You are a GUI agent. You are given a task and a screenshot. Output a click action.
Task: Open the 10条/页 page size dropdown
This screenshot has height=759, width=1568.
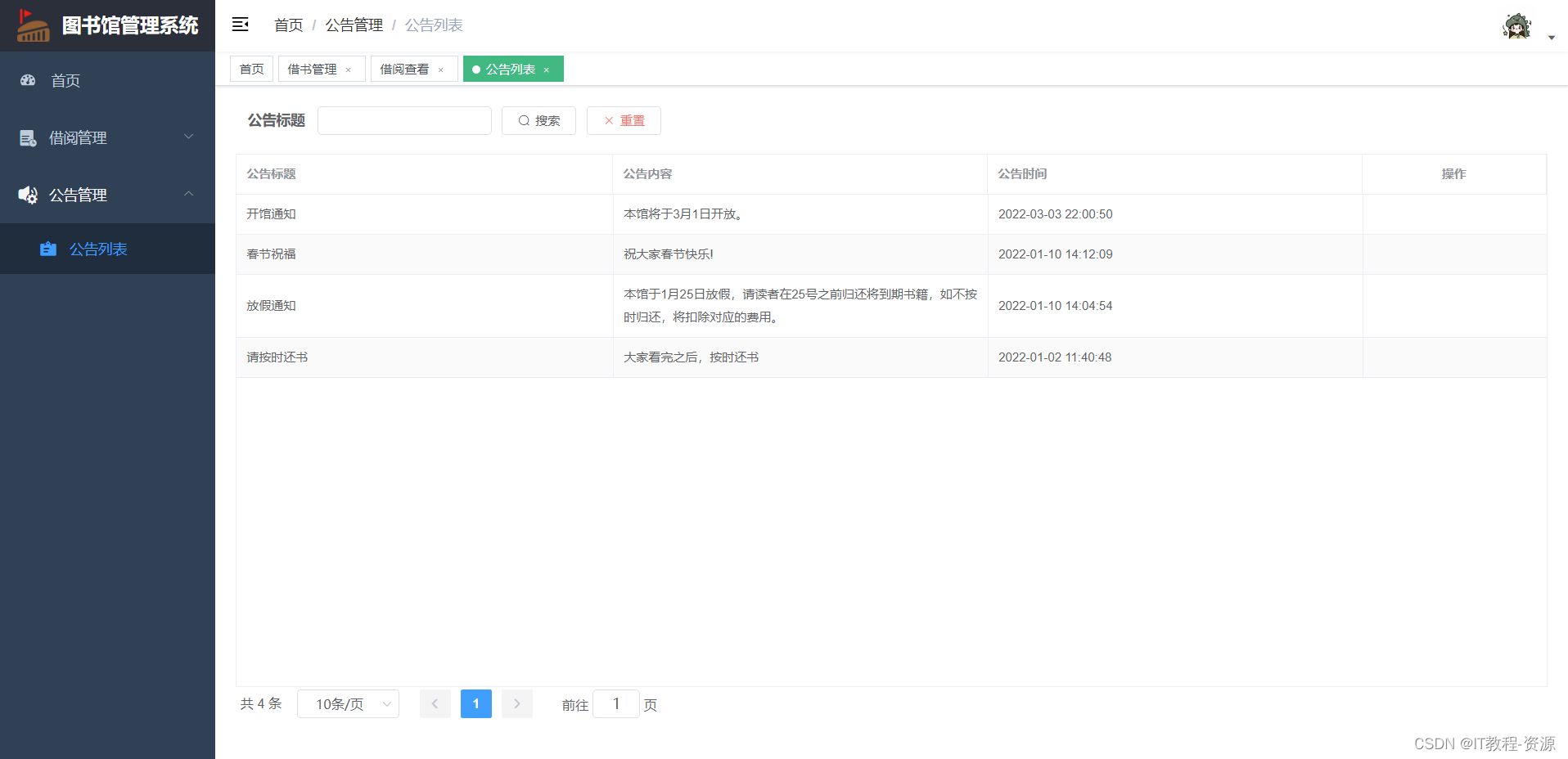coord(348,704)
